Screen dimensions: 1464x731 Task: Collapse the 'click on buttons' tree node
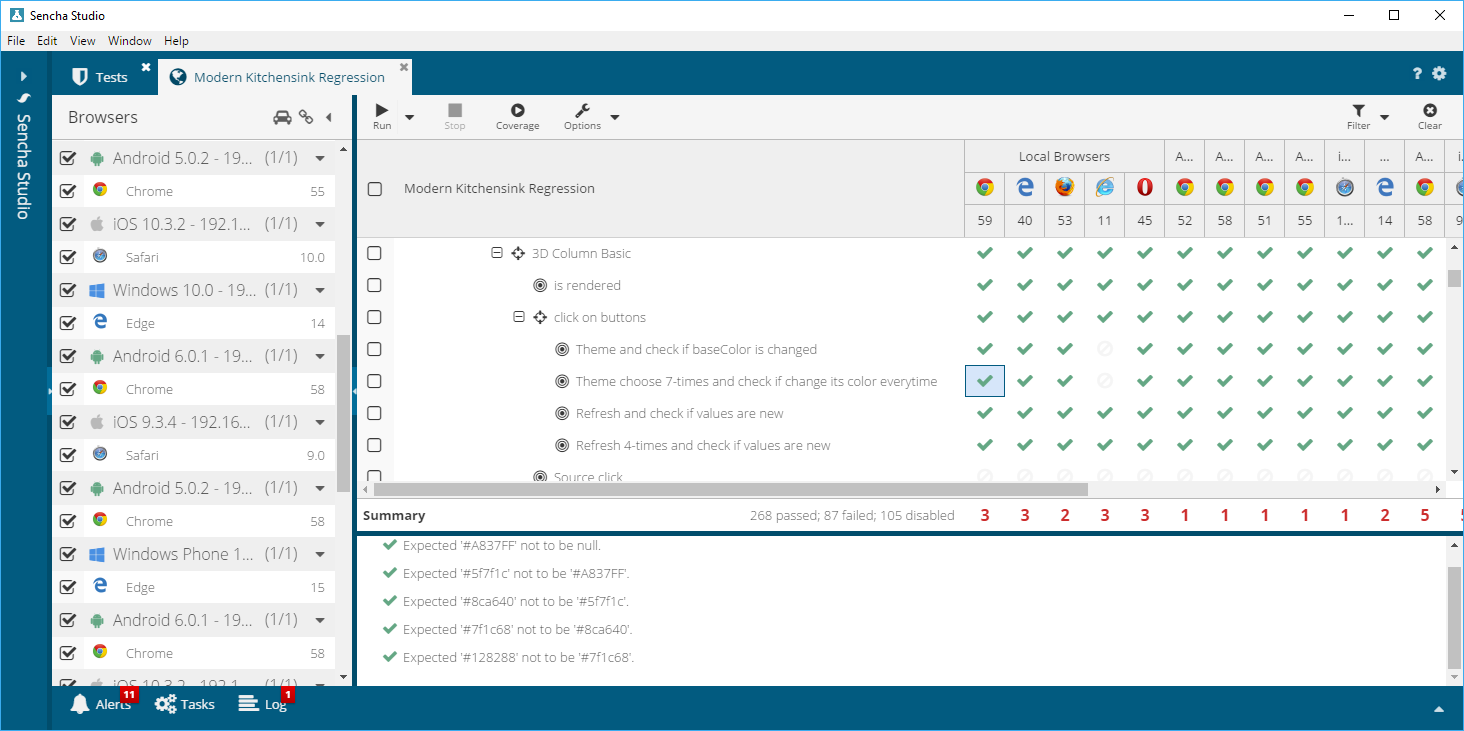pos(519,317)
